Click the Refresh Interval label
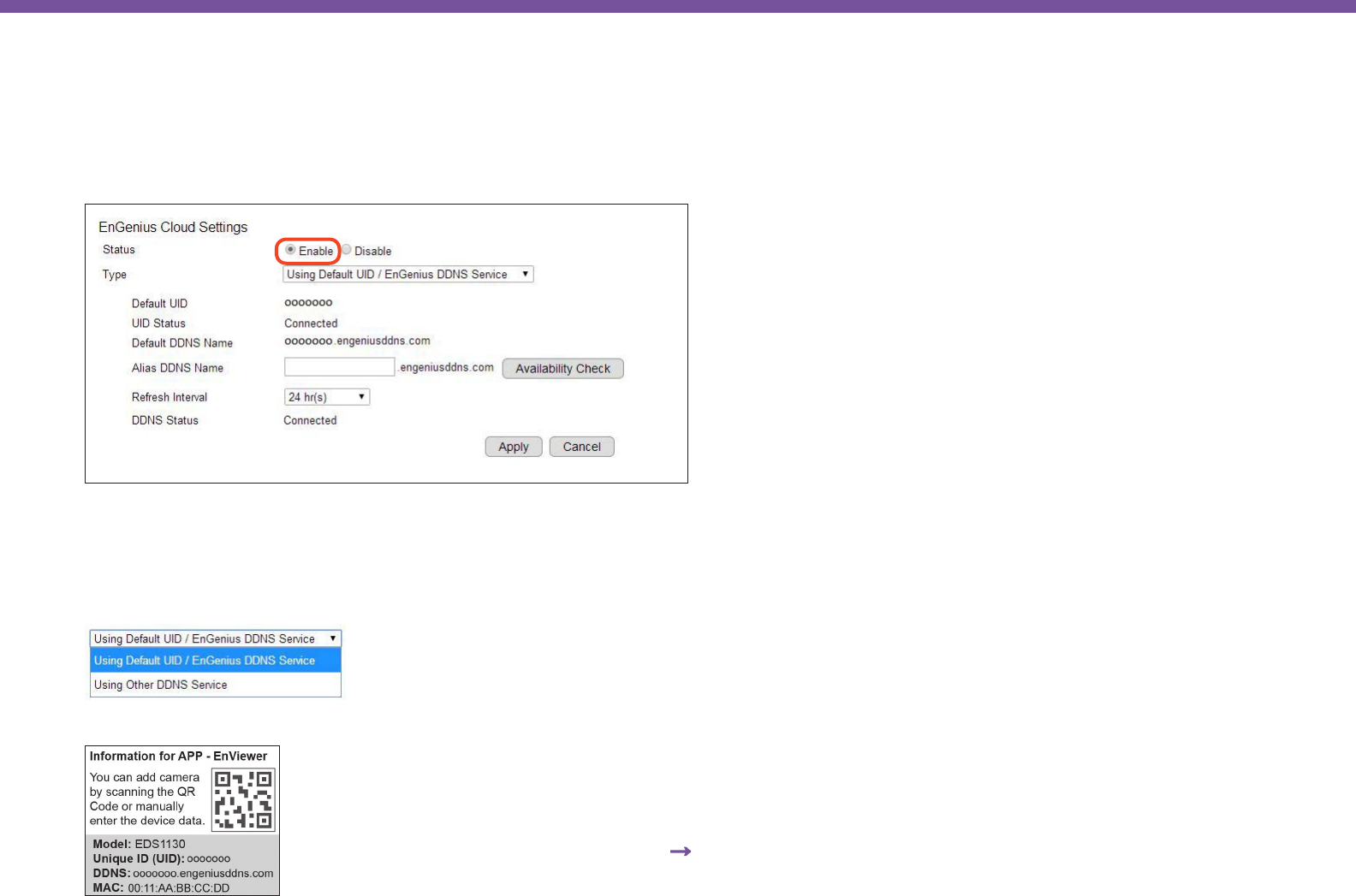The height and width of the screenshot is (896, 1356). point(169,397)
